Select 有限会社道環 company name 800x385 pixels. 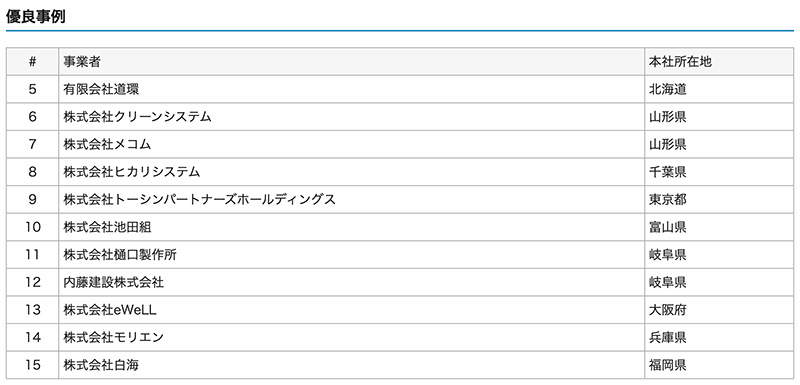pyautogui.click(x=101, y=90)
